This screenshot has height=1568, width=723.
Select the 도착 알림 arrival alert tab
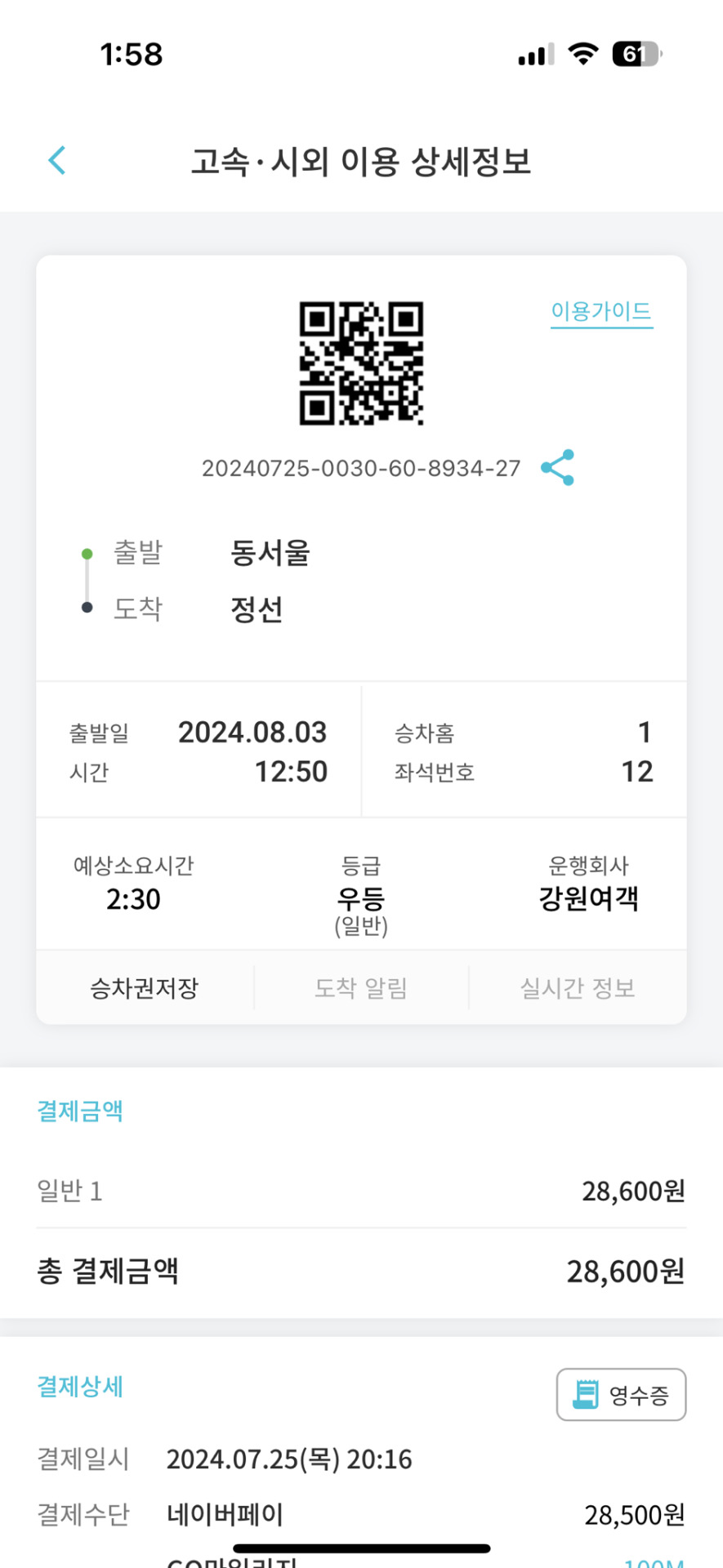pos(361,988)
